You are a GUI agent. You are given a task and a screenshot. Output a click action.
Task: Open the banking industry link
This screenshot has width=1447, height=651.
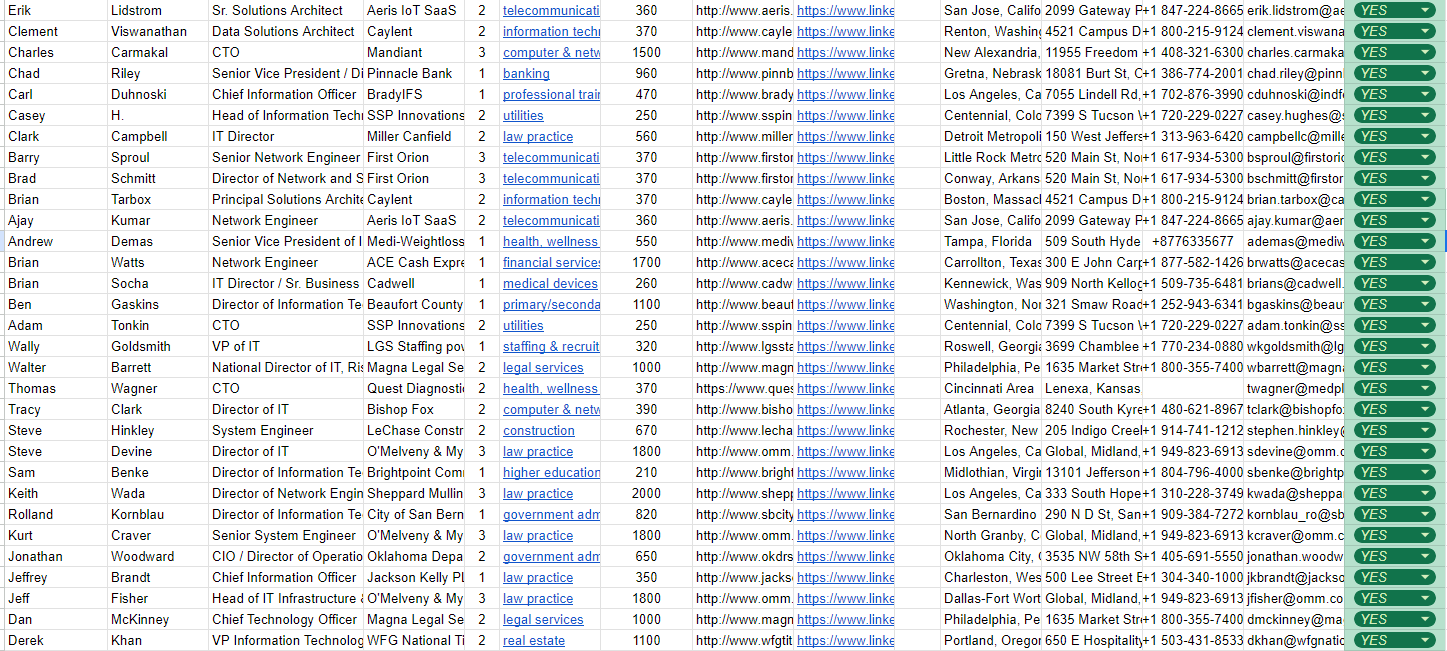tap(526, 73)
